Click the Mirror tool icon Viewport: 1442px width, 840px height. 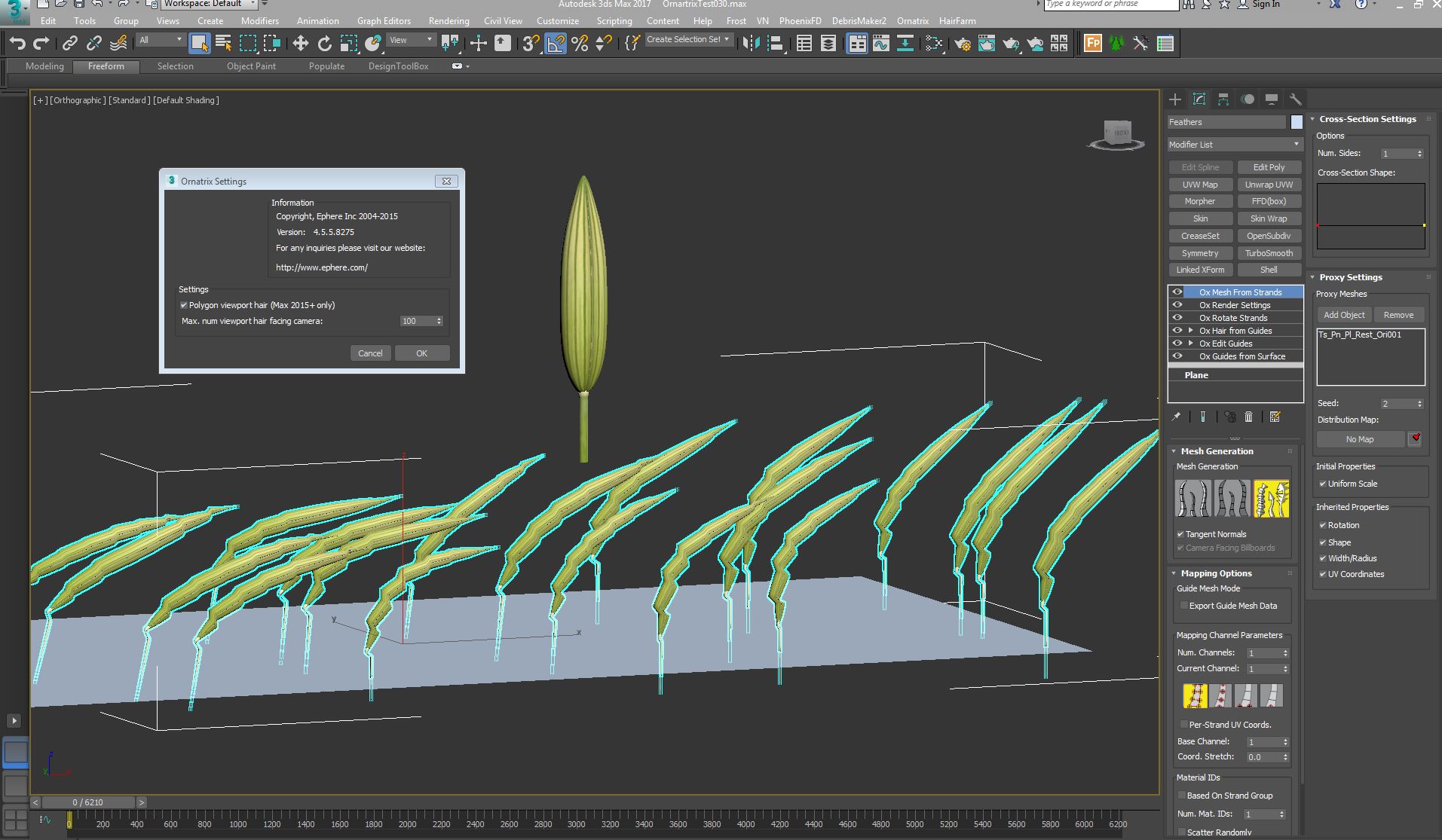[x=751, y=44]
